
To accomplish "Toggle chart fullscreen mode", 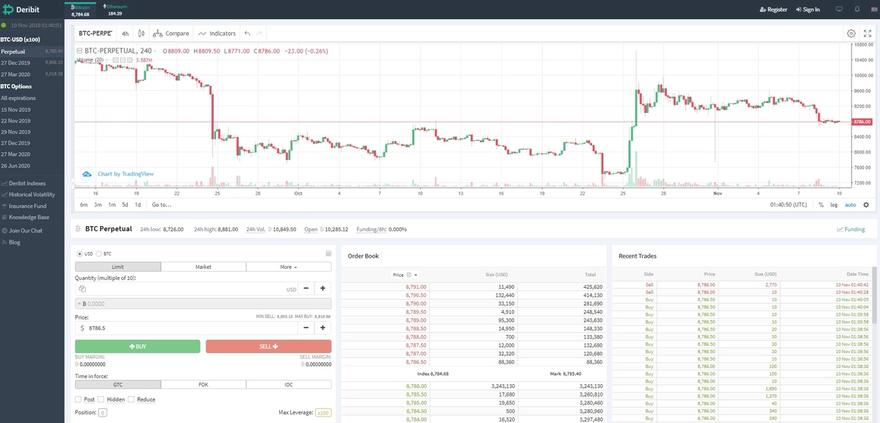I will tap(867, 34).
